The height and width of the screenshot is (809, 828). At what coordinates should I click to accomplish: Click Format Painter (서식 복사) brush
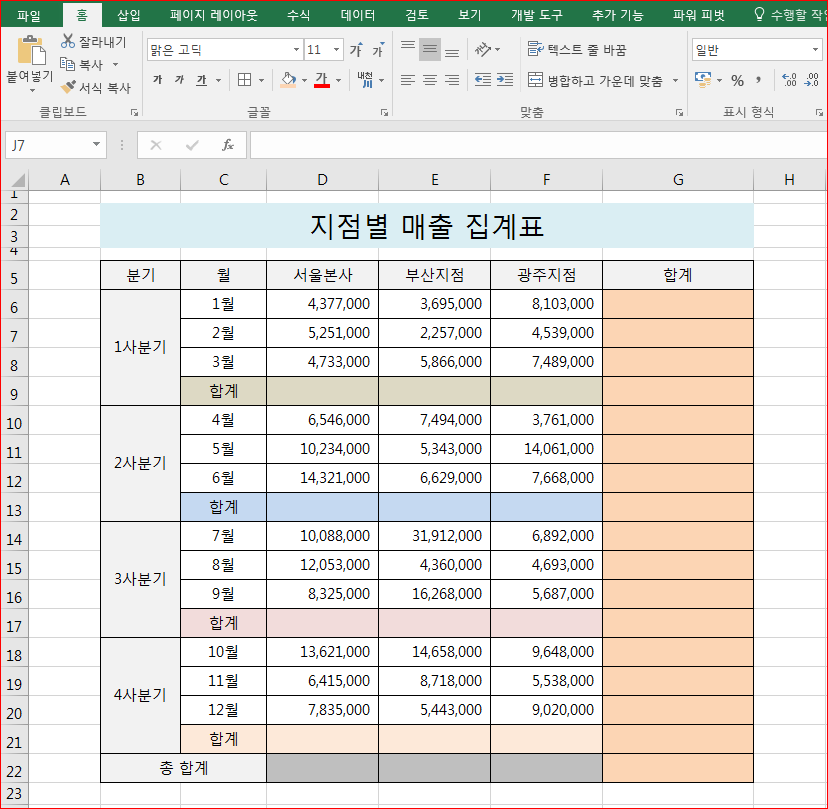pyautogui.click(x=69, y=87)
